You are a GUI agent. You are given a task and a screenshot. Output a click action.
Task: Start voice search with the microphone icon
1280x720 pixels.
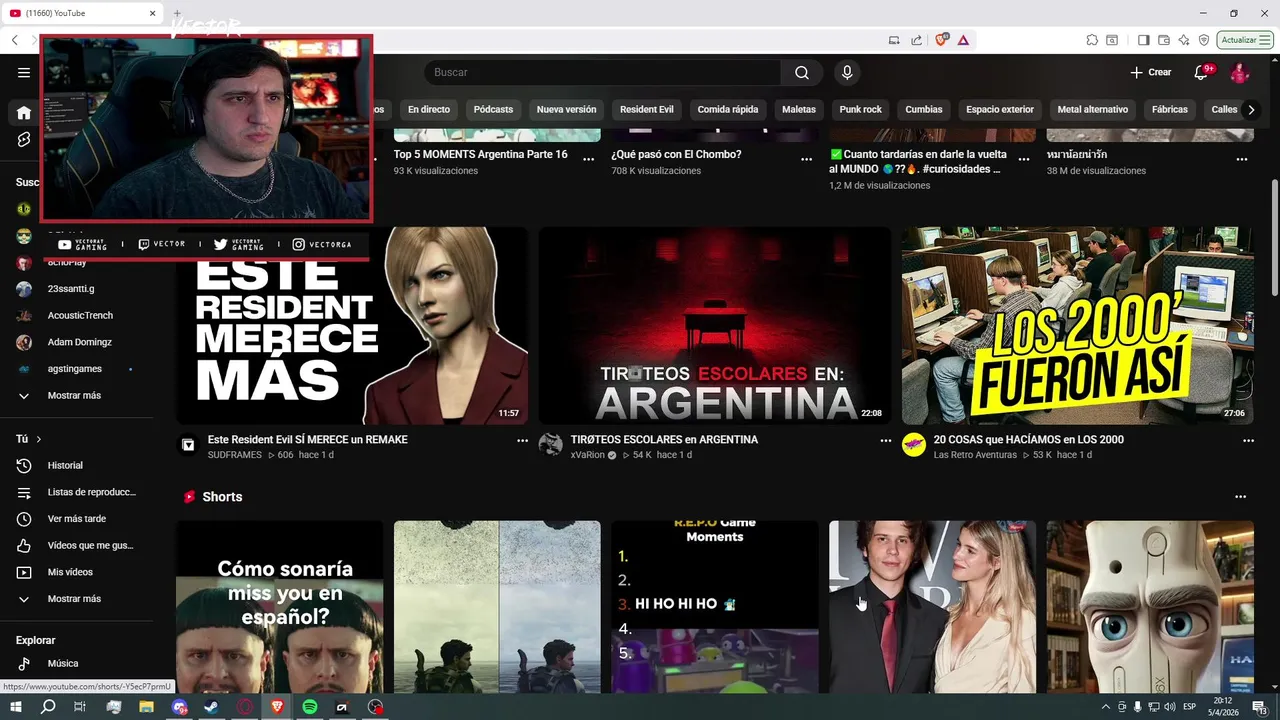point(847,72)
